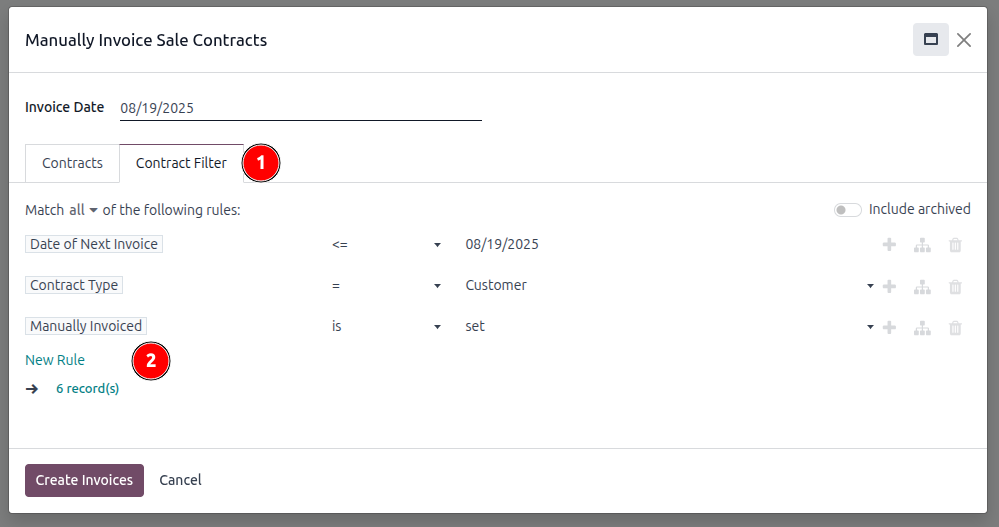Delete the Date of Next Invoice rule

point(955,245)
